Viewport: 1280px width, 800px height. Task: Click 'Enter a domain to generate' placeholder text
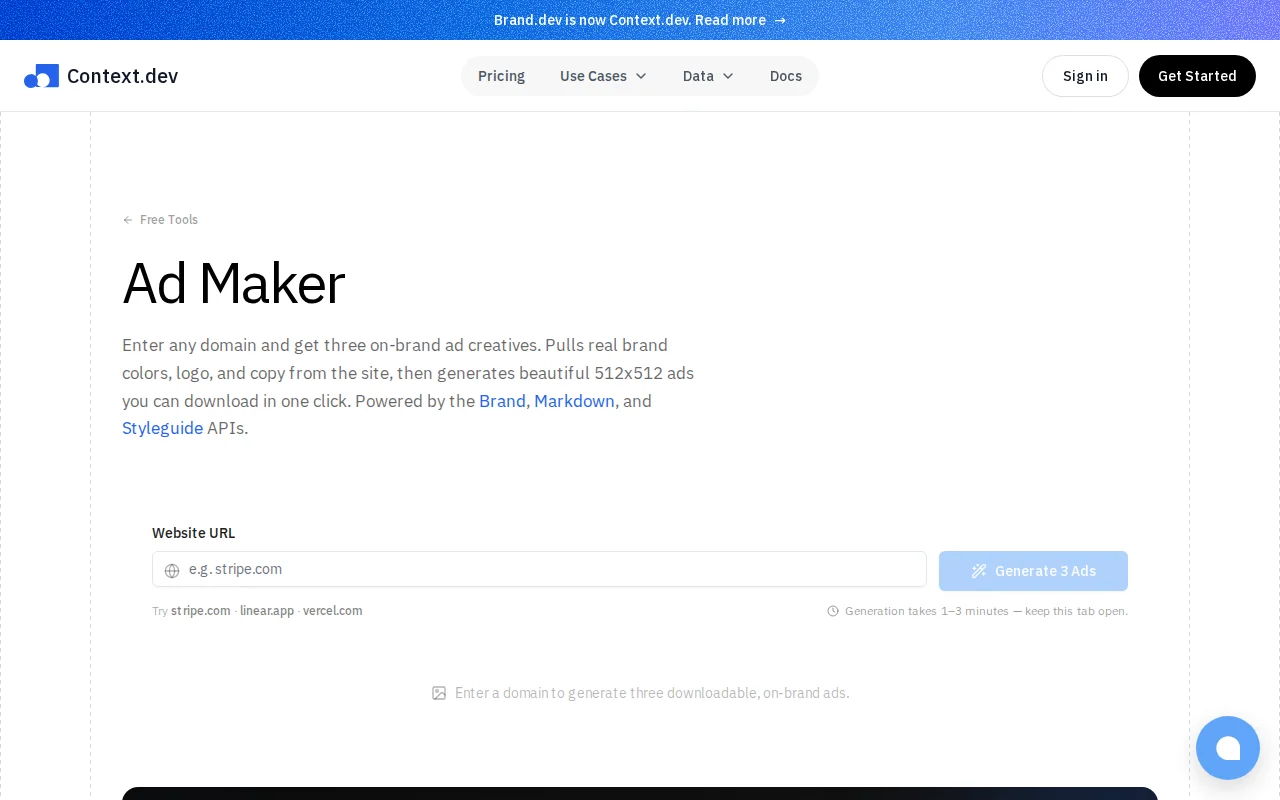652,693
